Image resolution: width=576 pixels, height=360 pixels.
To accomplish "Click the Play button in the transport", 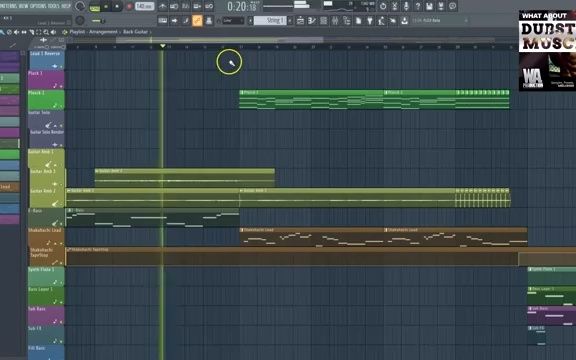I will point(106,7).
